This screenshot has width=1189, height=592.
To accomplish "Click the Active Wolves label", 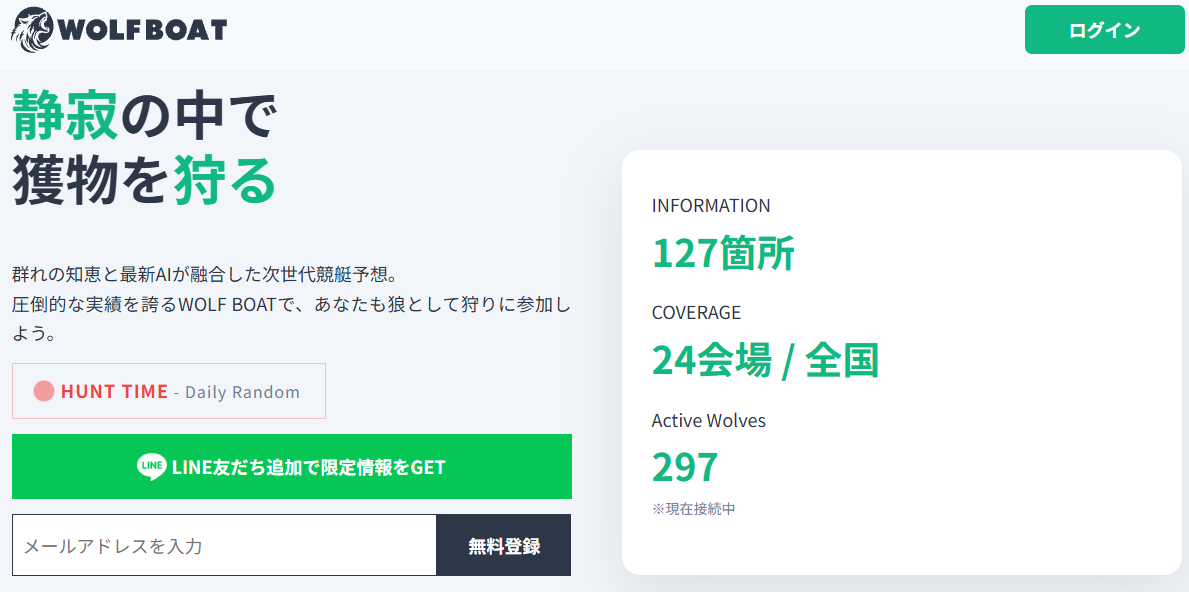I will pyautogui.click(x=709, y=421).
